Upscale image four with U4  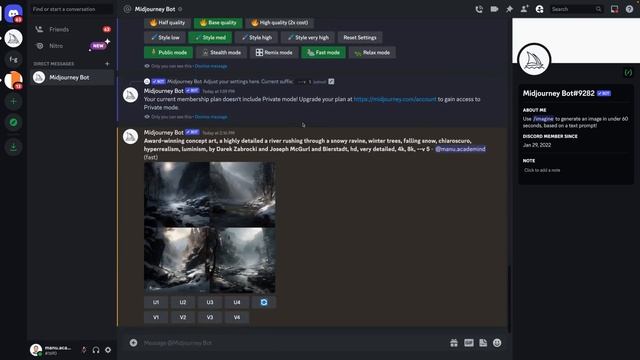coord(237,302)
